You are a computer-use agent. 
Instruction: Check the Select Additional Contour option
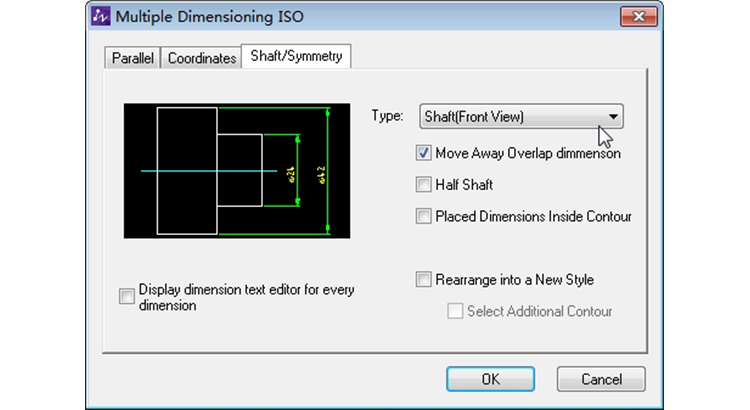456,311
